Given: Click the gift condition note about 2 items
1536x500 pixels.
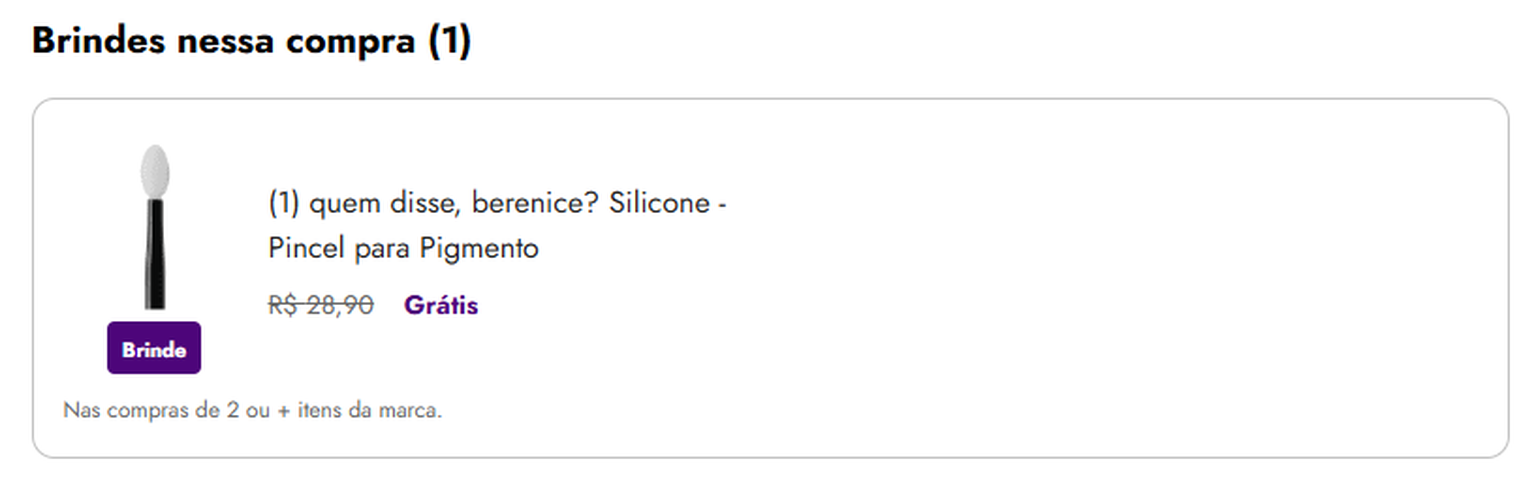Looking at the screenshot, I should [x=252, y=410].
